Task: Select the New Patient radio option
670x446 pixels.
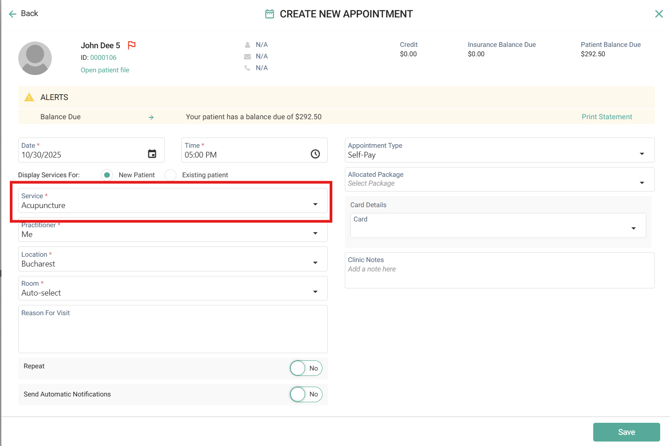Action: click(x=108, y=175)
